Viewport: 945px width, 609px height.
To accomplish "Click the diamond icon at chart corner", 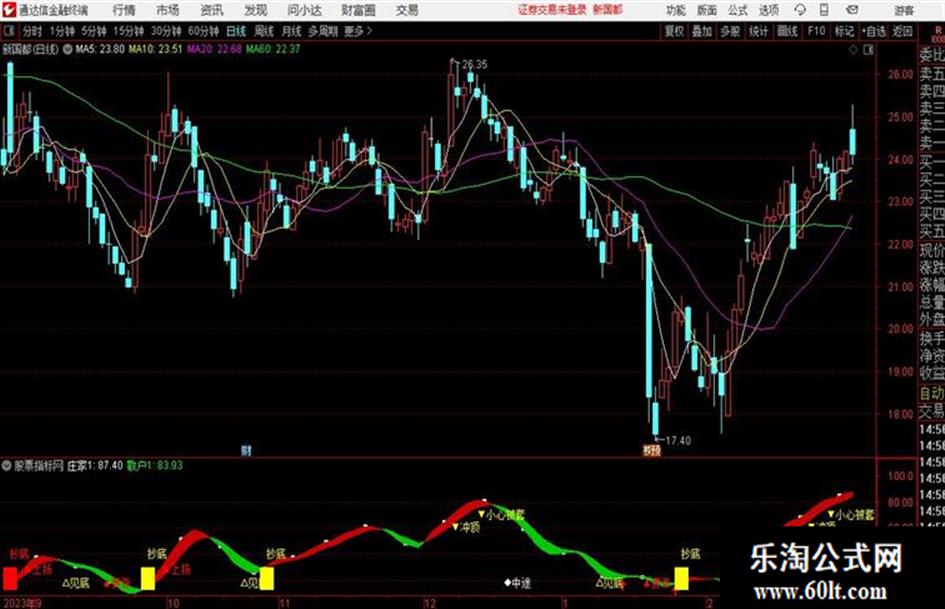I will click(x=853, y=50).
